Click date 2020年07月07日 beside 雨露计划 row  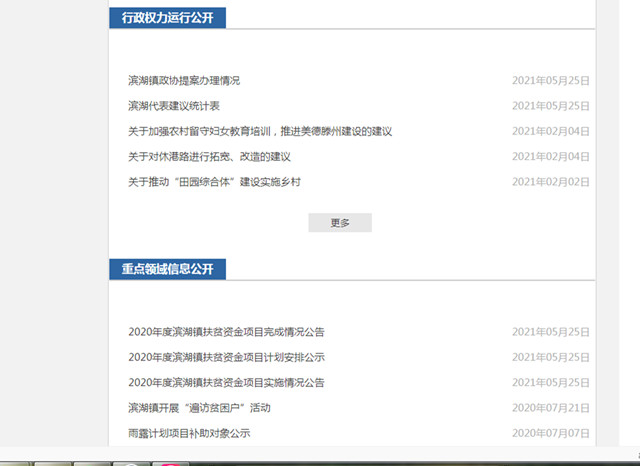pos(551,433)
